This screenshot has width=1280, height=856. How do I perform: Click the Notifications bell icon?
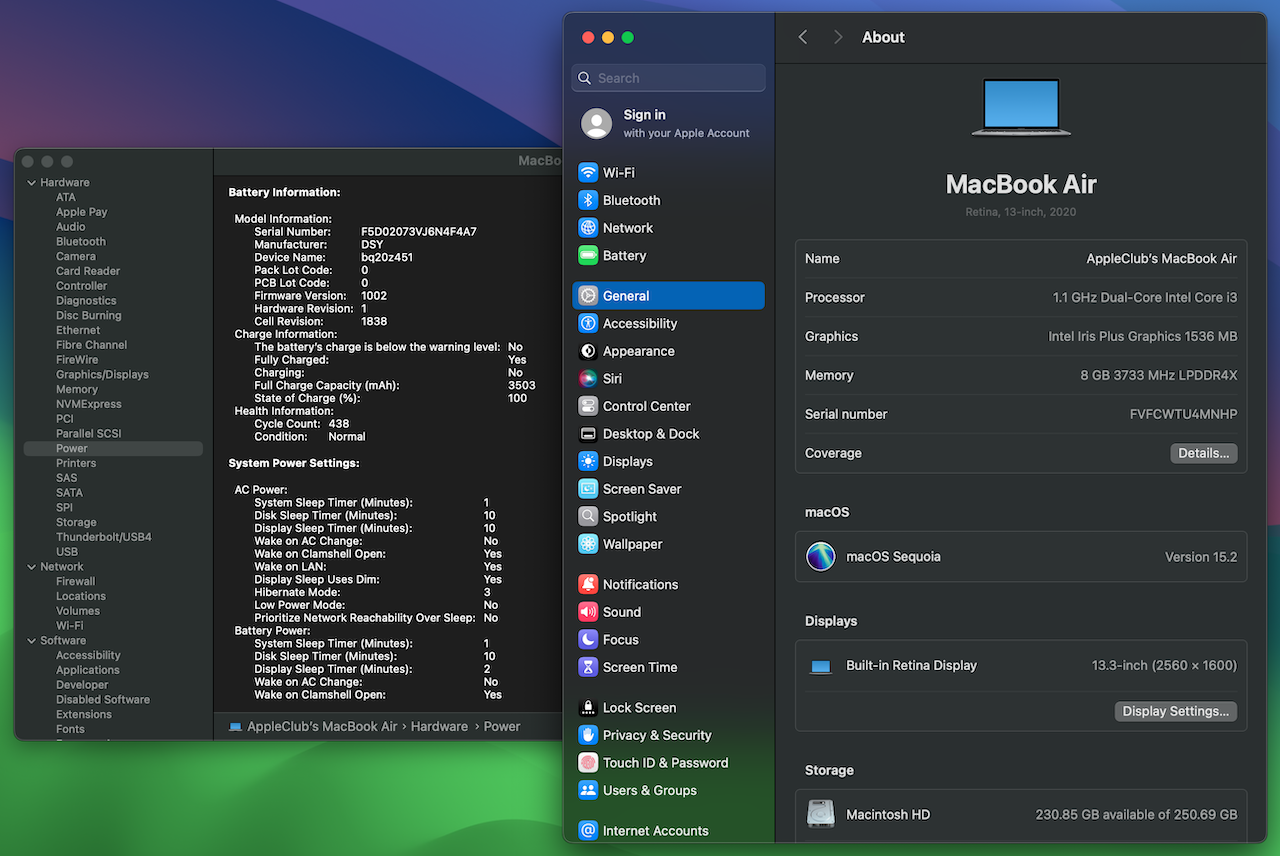(x=588, y=585)
